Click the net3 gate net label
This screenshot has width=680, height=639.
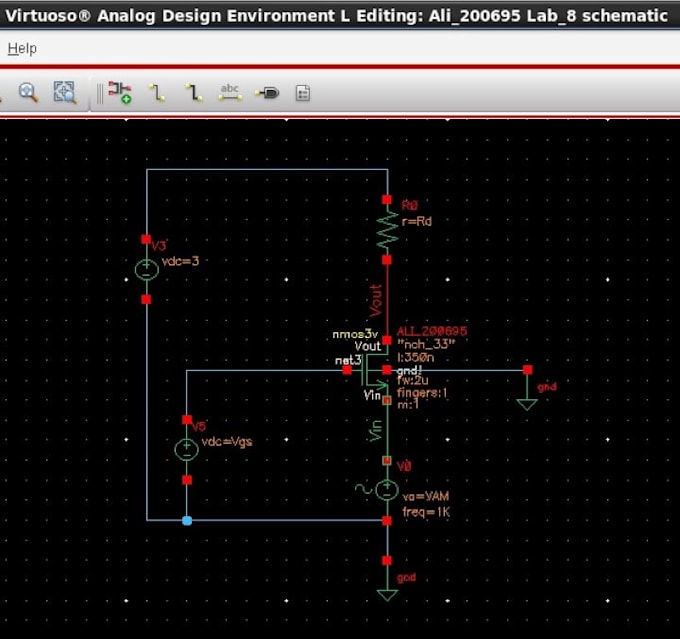pyautogui.click(x=348, y=360)
